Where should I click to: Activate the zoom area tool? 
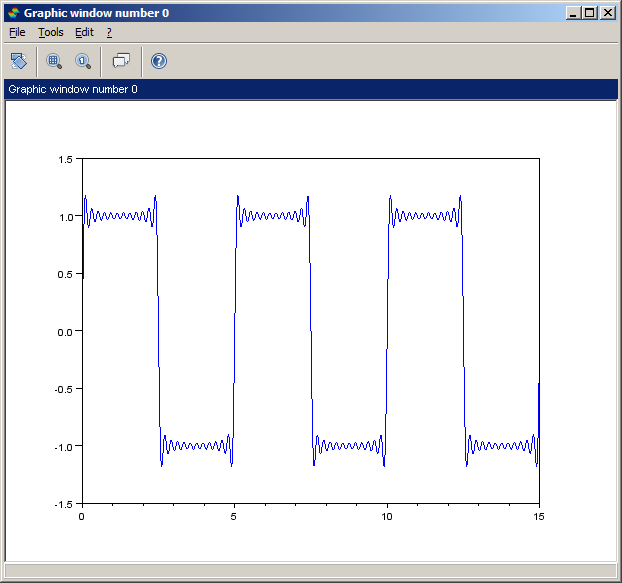(54, 61)
